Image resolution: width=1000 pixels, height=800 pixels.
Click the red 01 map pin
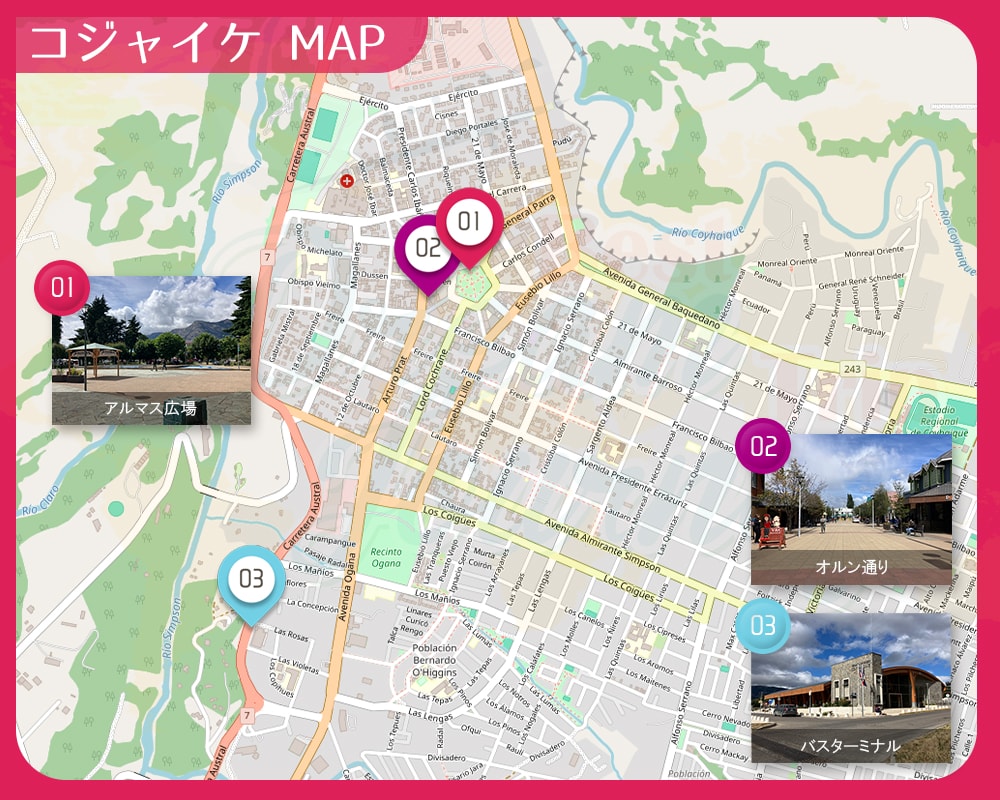point(470,222)
